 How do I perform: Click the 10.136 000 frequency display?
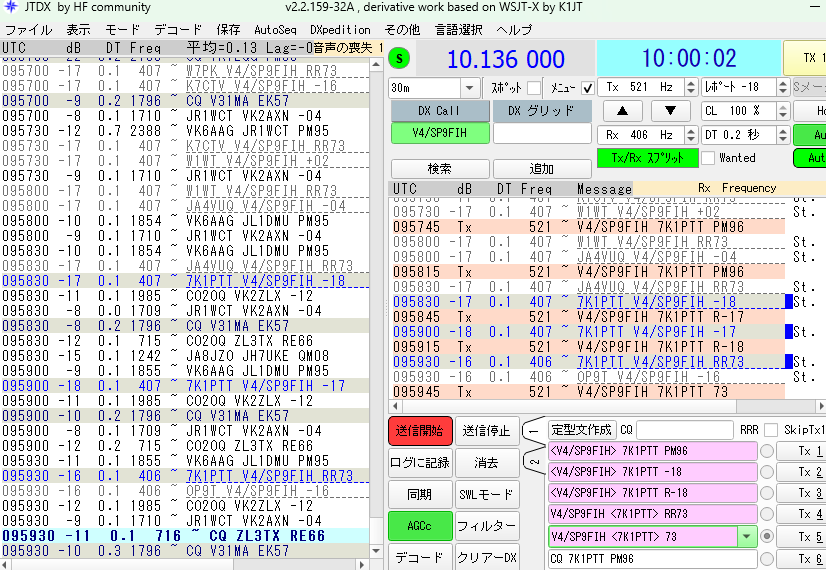(506, 58)
